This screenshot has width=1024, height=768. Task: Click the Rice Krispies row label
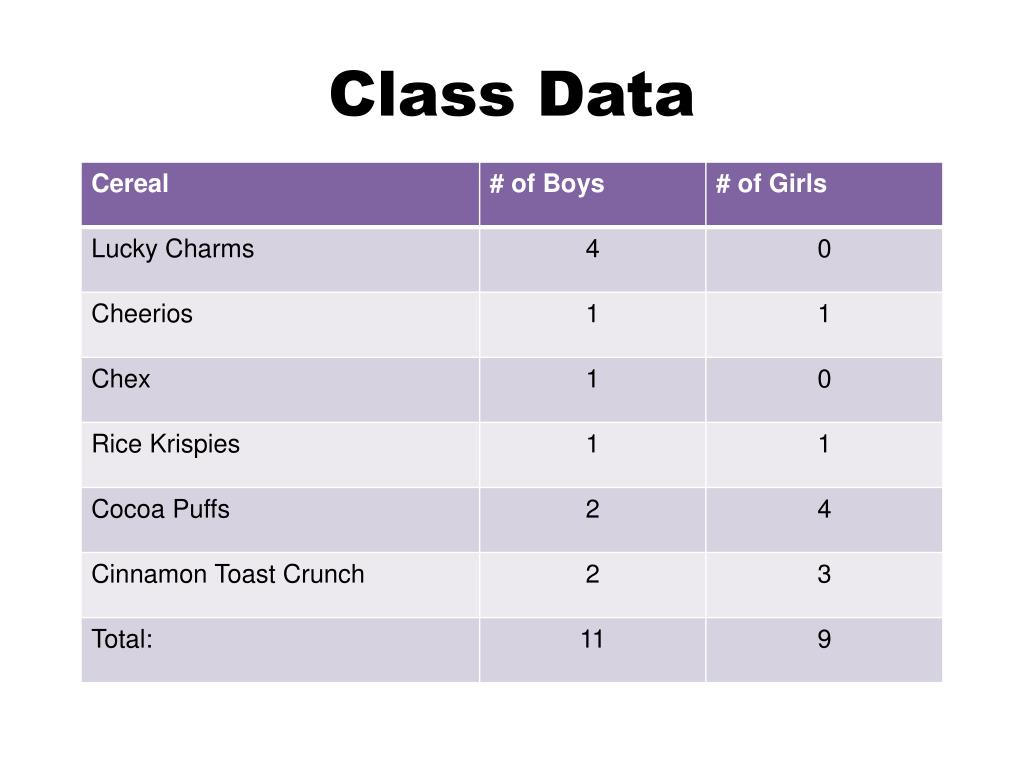click(165, 445)
